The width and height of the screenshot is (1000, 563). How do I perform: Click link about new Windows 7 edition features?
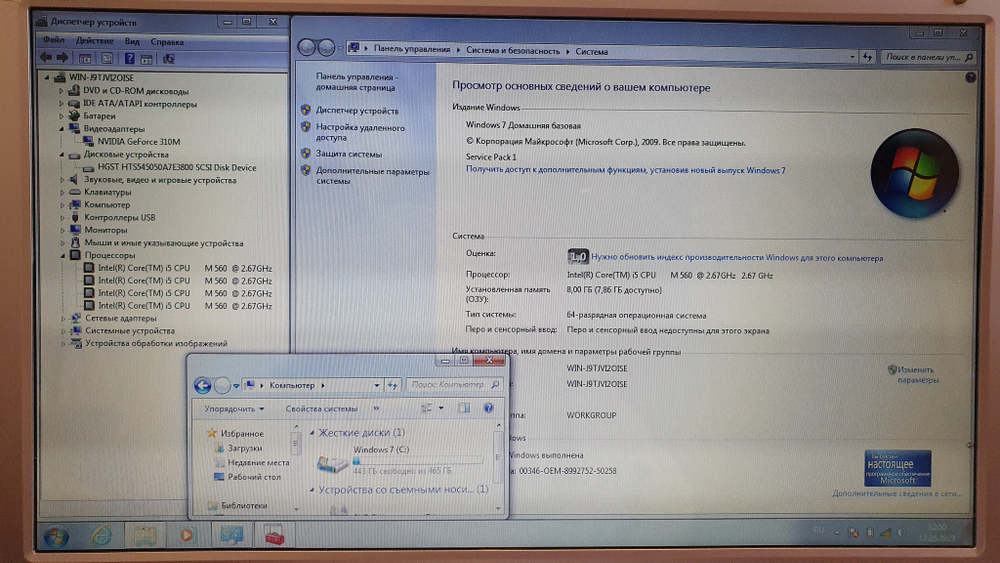pos(626,170)
